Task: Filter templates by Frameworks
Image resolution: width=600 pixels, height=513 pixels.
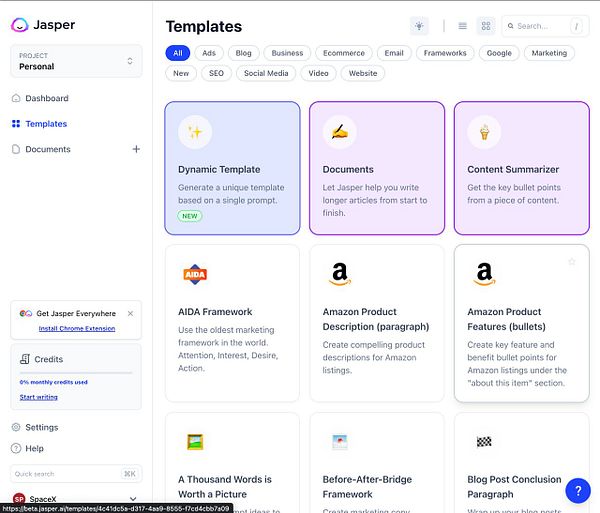Action: click(445, 53)
